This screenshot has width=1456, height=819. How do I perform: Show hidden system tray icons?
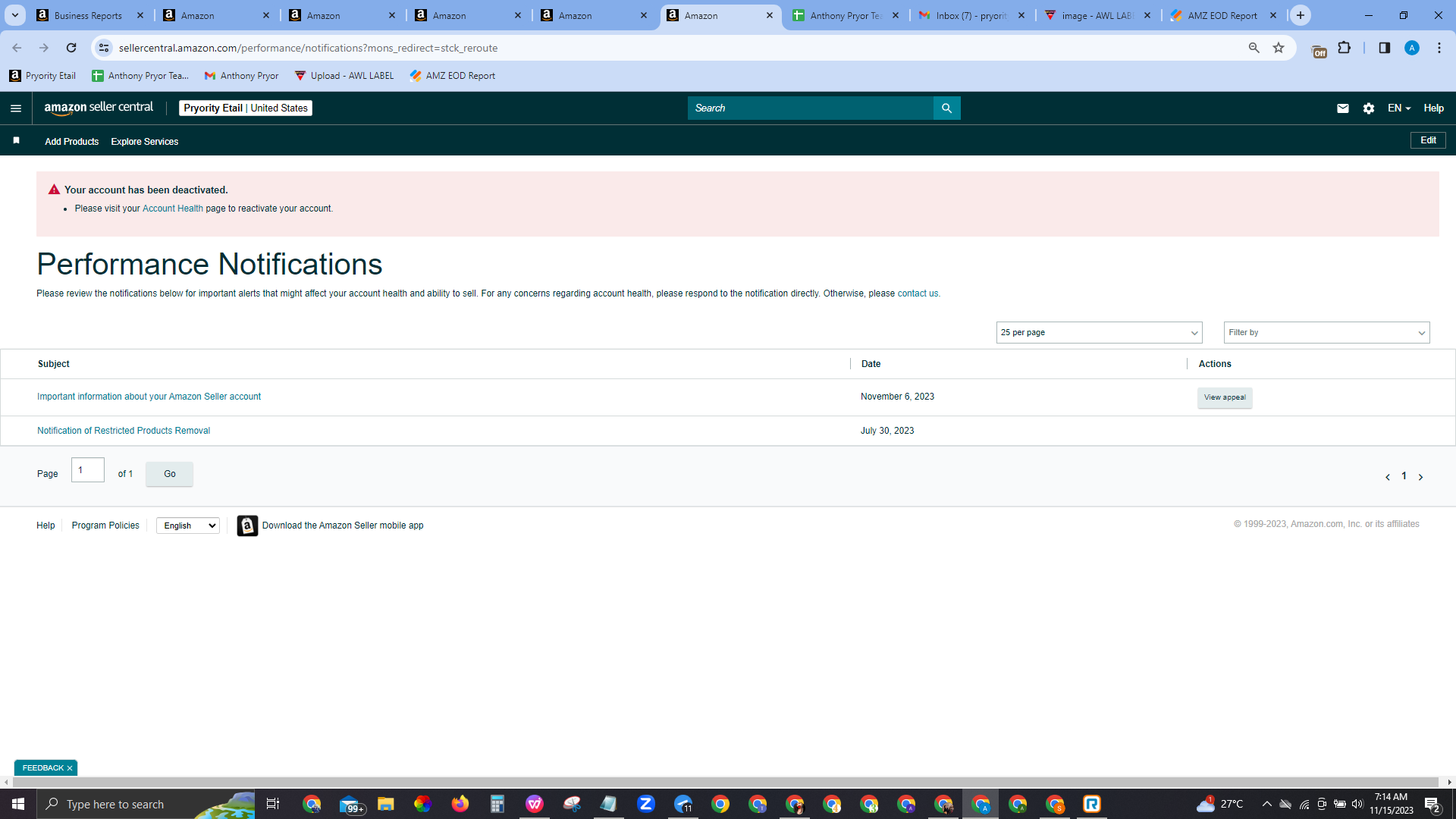[x=1266, y=804]
